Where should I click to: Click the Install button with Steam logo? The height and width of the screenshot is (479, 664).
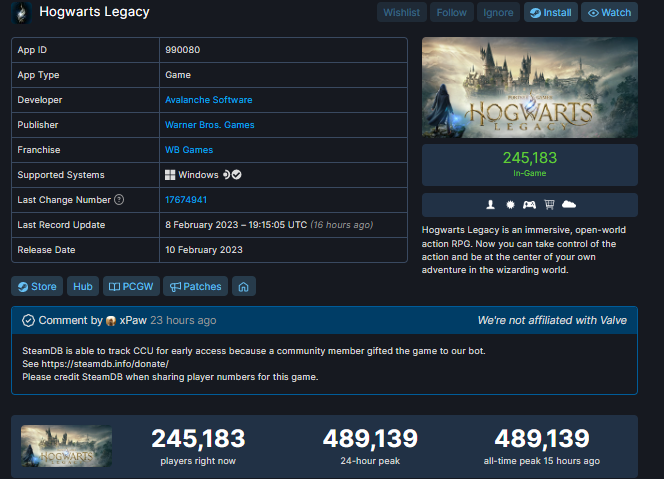551,13
